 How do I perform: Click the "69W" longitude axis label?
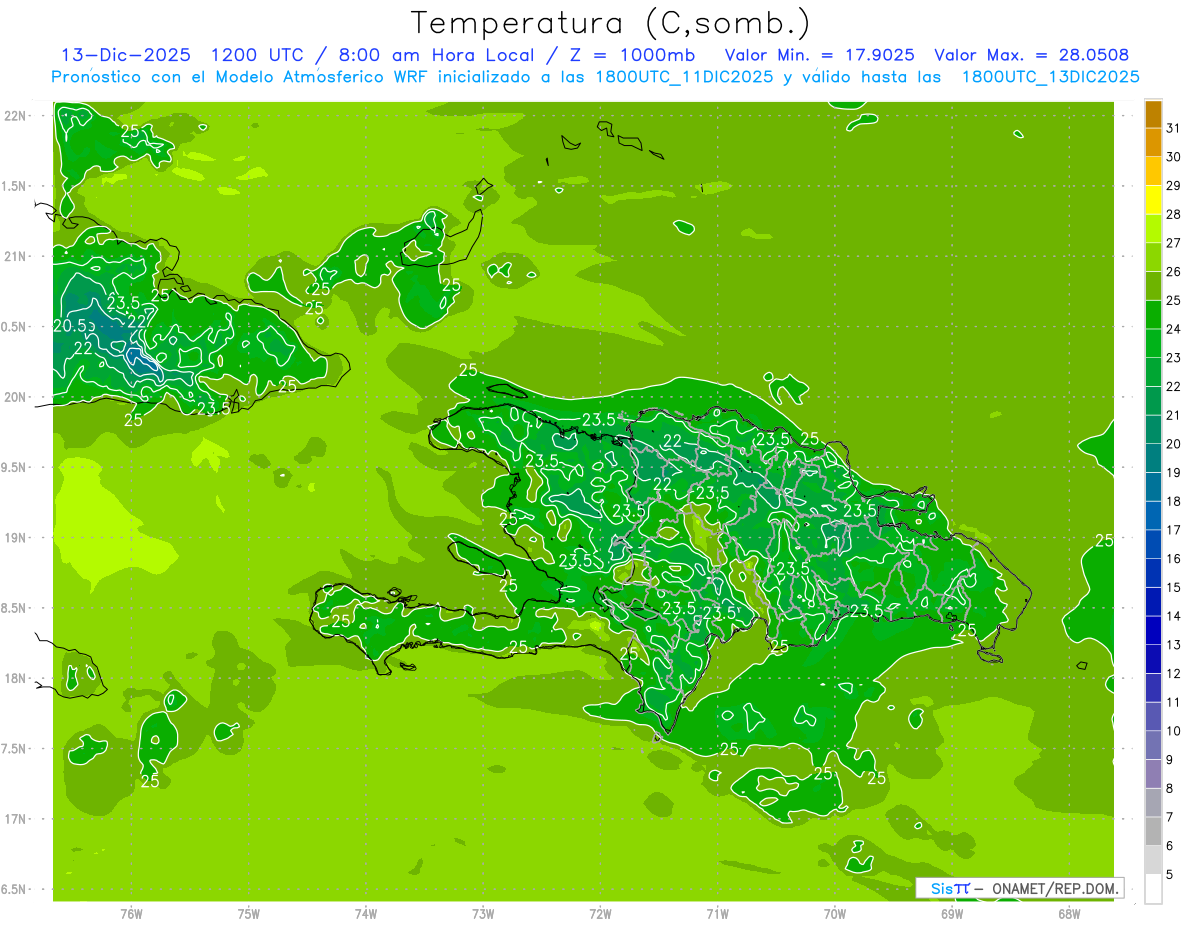pyautogui.click(x=952, y=913)
